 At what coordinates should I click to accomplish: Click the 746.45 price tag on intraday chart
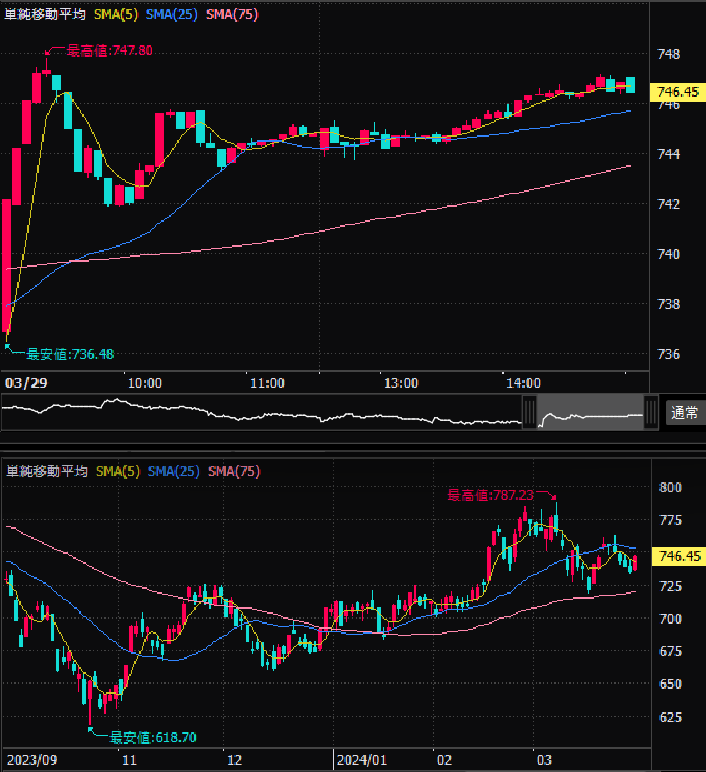tap(678, 92)
